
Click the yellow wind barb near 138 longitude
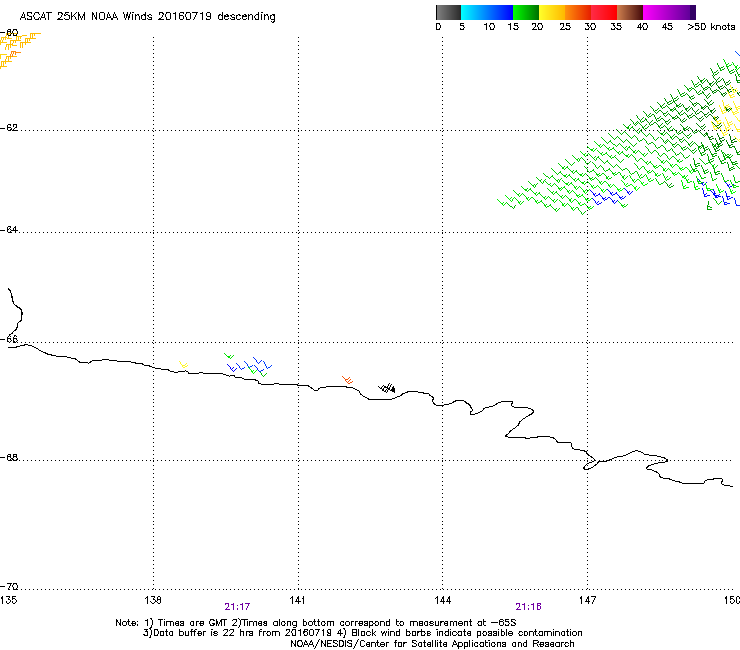coord(184,364)
